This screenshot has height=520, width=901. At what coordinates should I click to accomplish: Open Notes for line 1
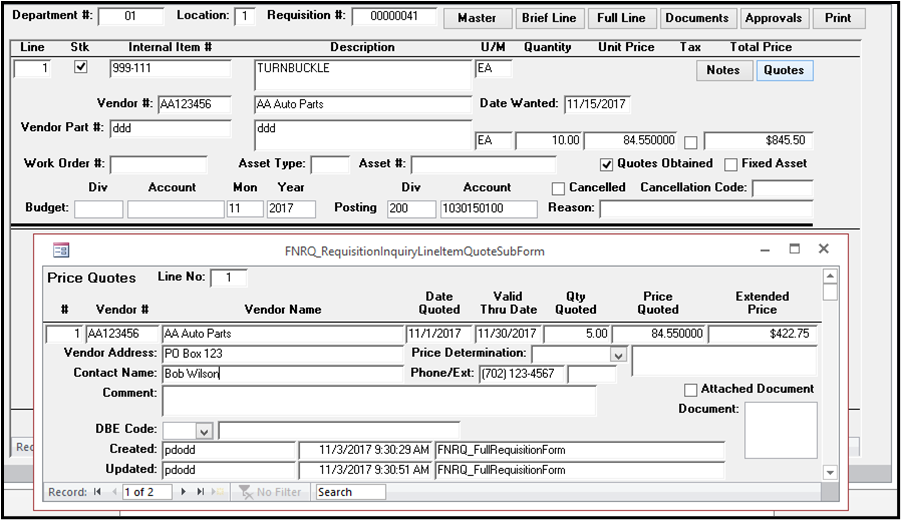click(x=723, y=70)
